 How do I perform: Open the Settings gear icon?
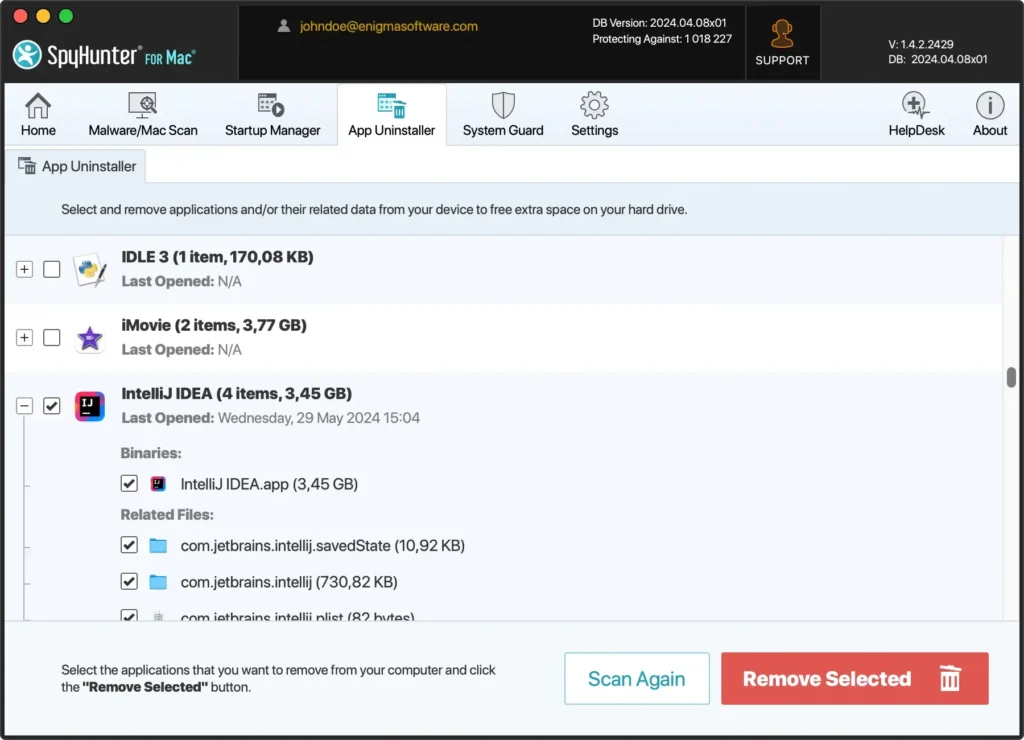[x=594, y=105]
